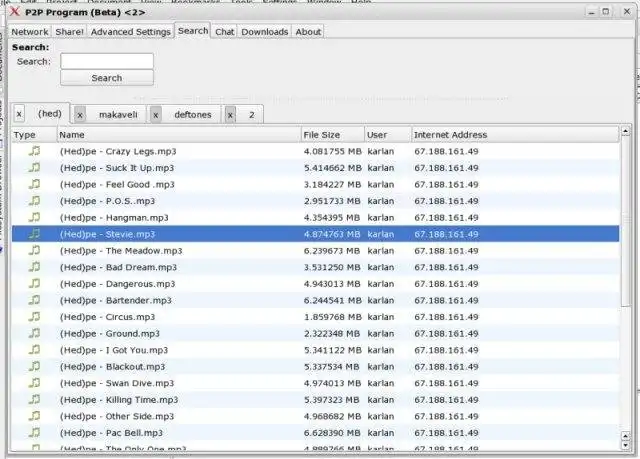Open the About tab
This screenshot has width=640, height=459.
tap(308, 31)
